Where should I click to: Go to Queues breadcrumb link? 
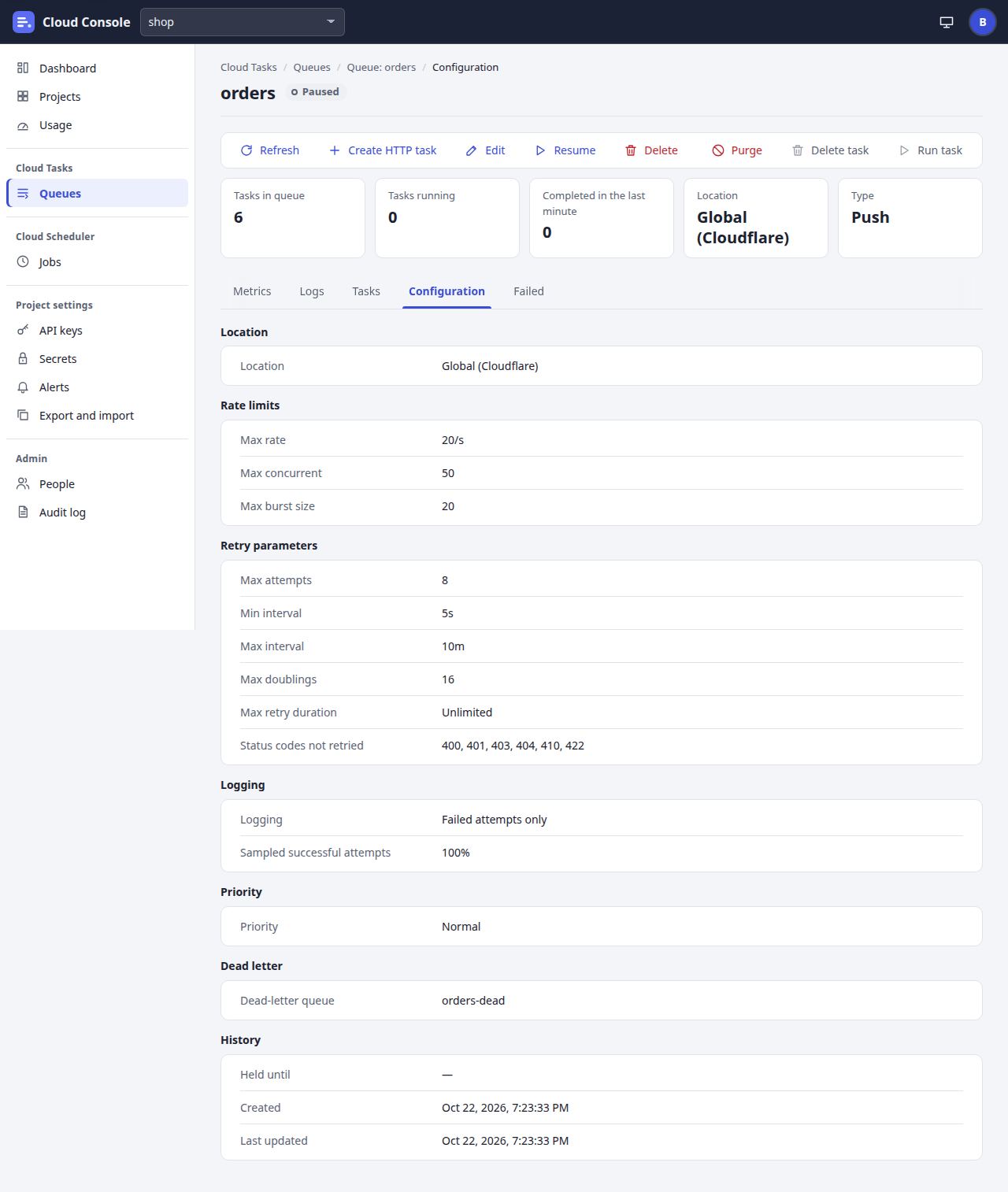[x=312, y=68]
